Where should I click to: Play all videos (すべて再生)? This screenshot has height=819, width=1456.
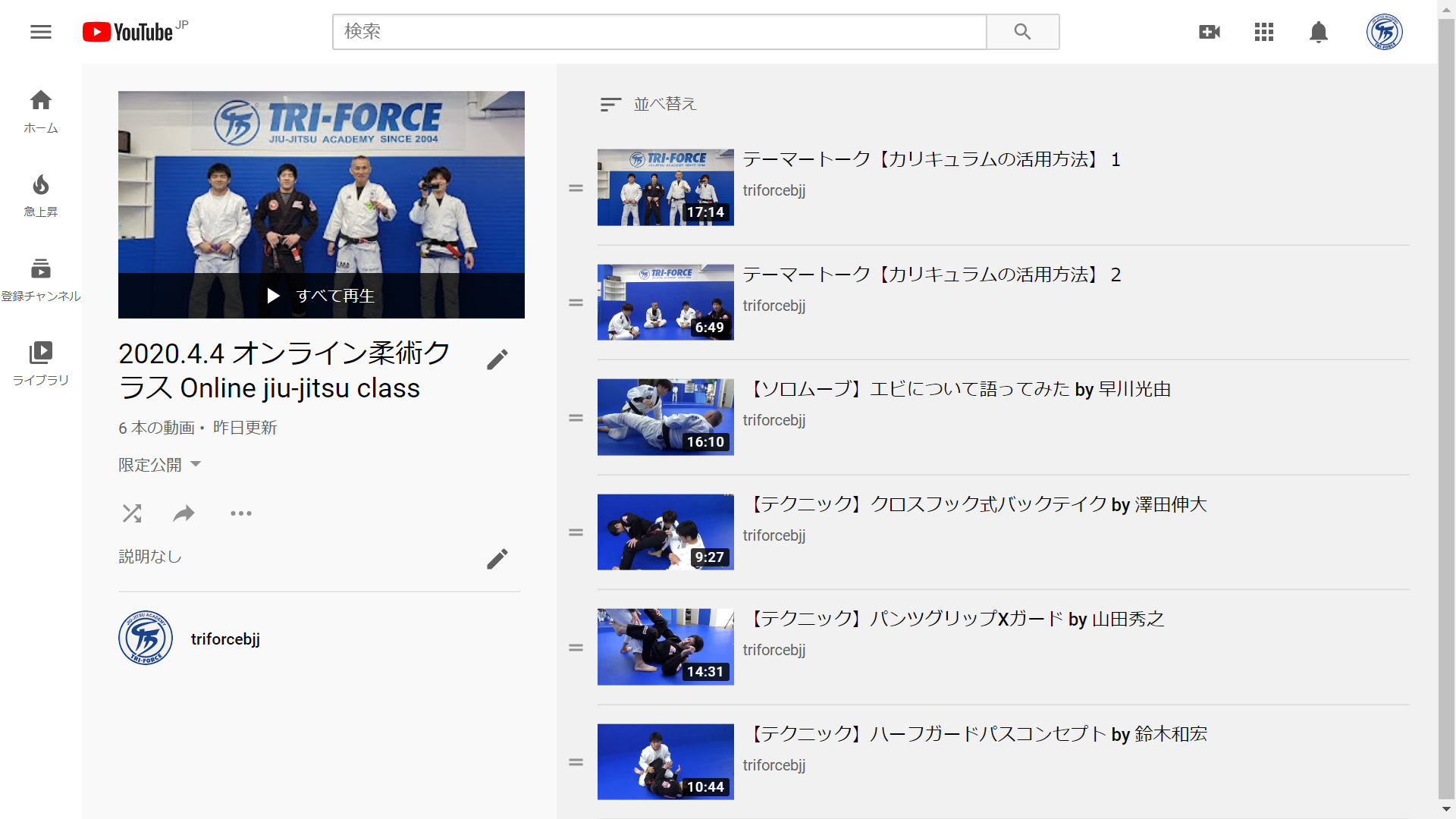tap(322, 296)
